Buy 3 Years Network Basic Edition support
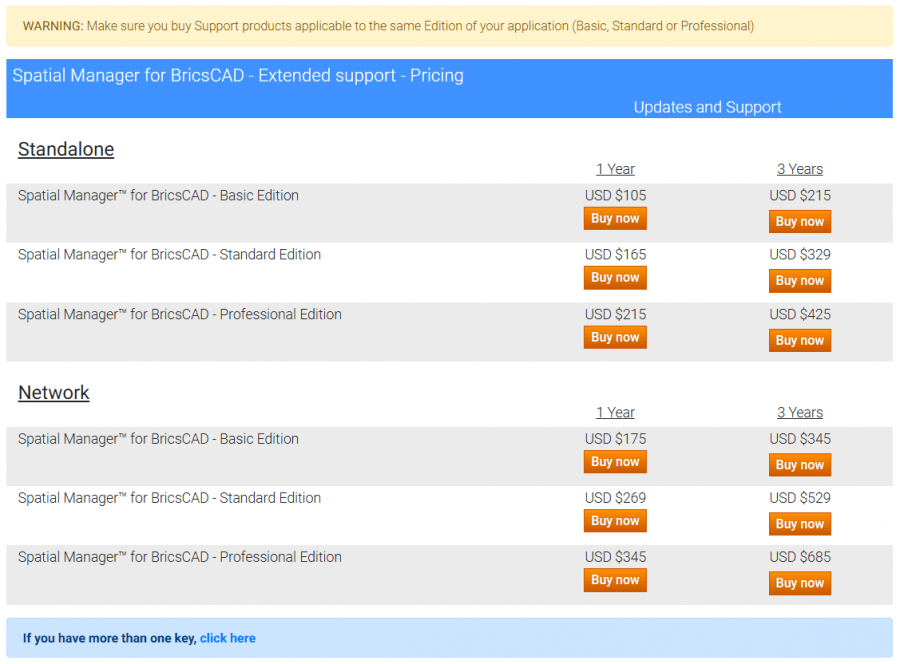This screenshot has height=664, width=900. tap(799, 464)
